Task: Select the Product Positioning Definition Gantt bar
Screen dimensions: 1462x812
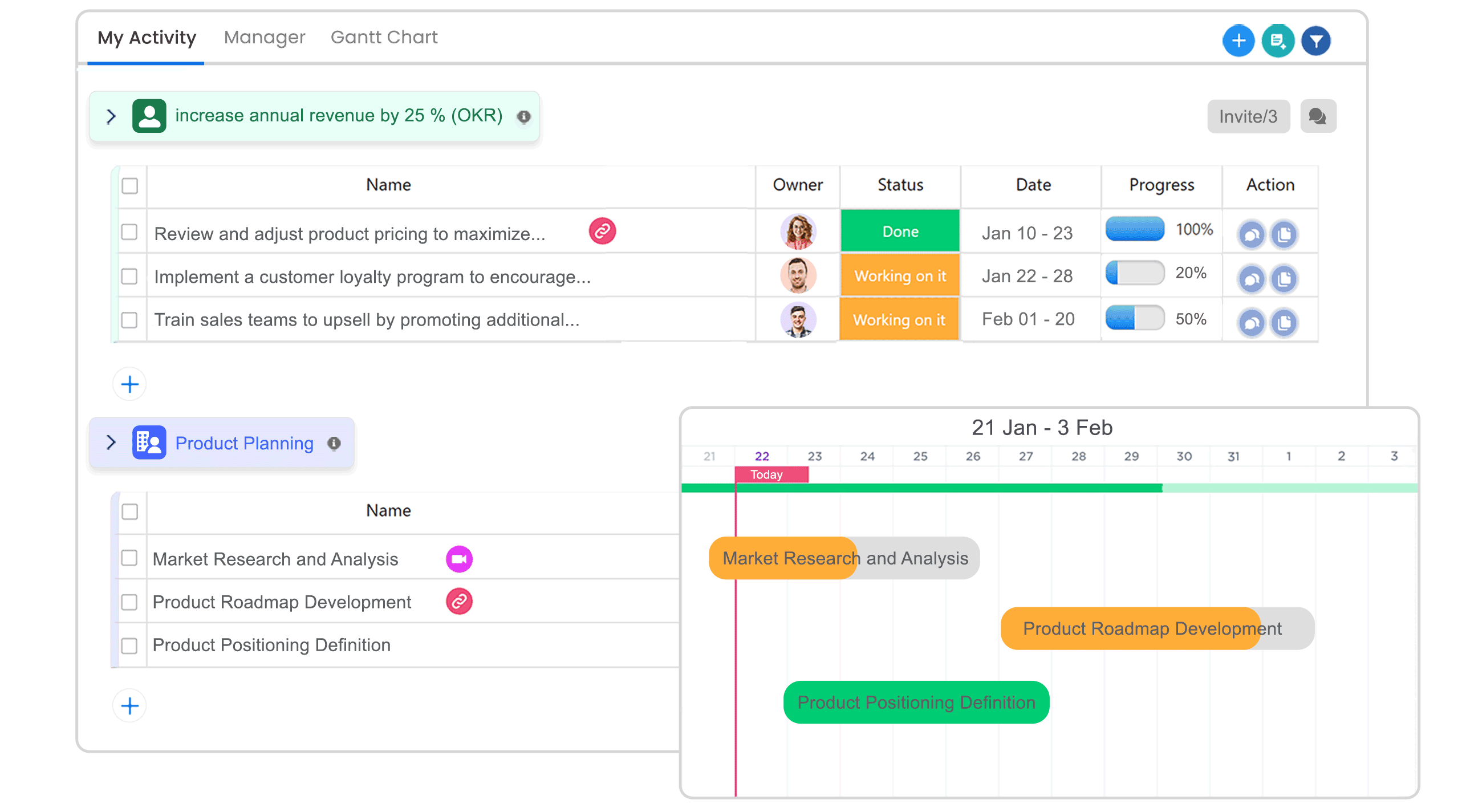Action: coord(916,703)
